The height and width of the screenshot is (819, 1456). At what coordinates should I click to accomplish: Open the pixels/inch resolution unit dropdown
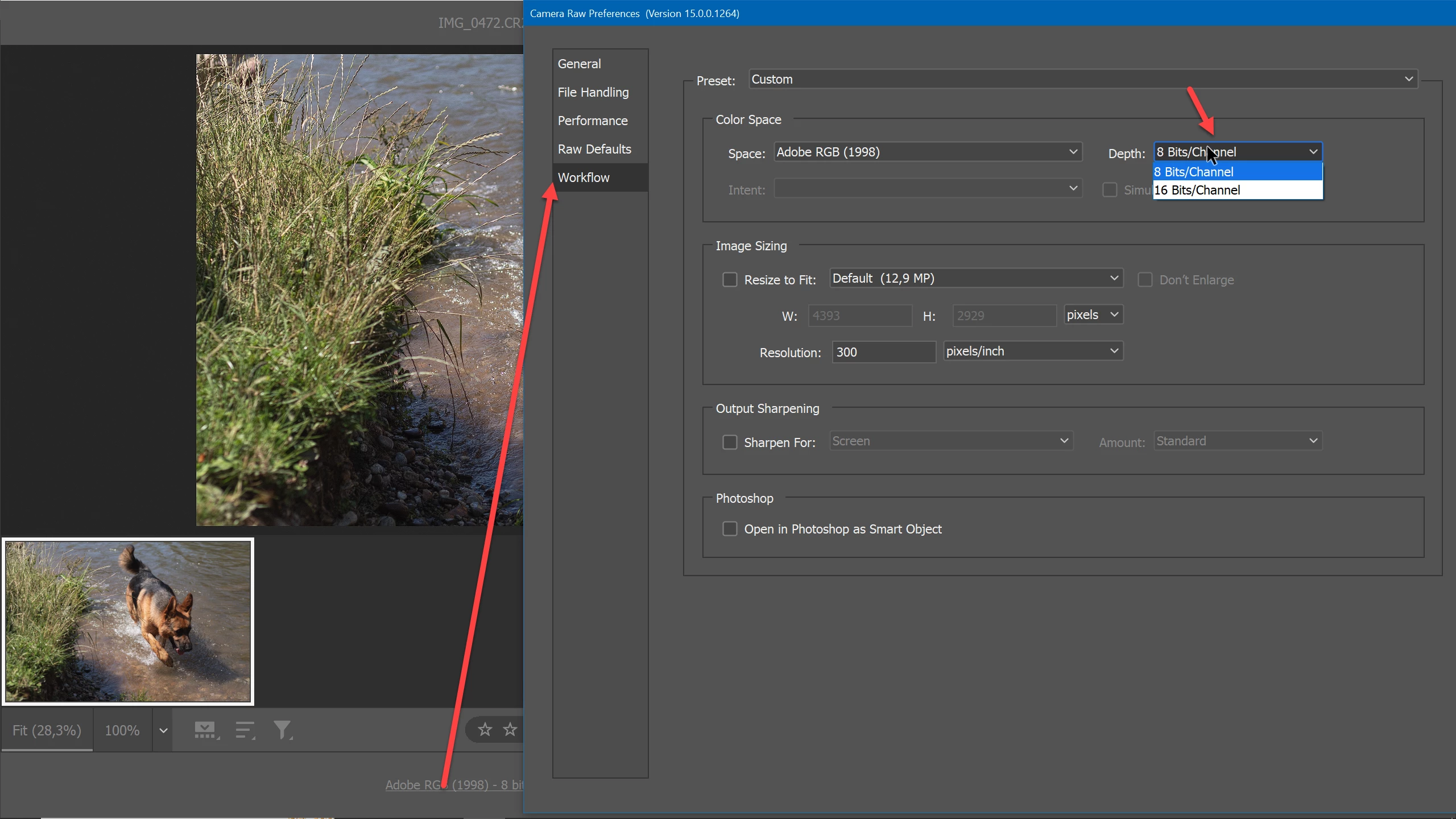click(1033, 351)
